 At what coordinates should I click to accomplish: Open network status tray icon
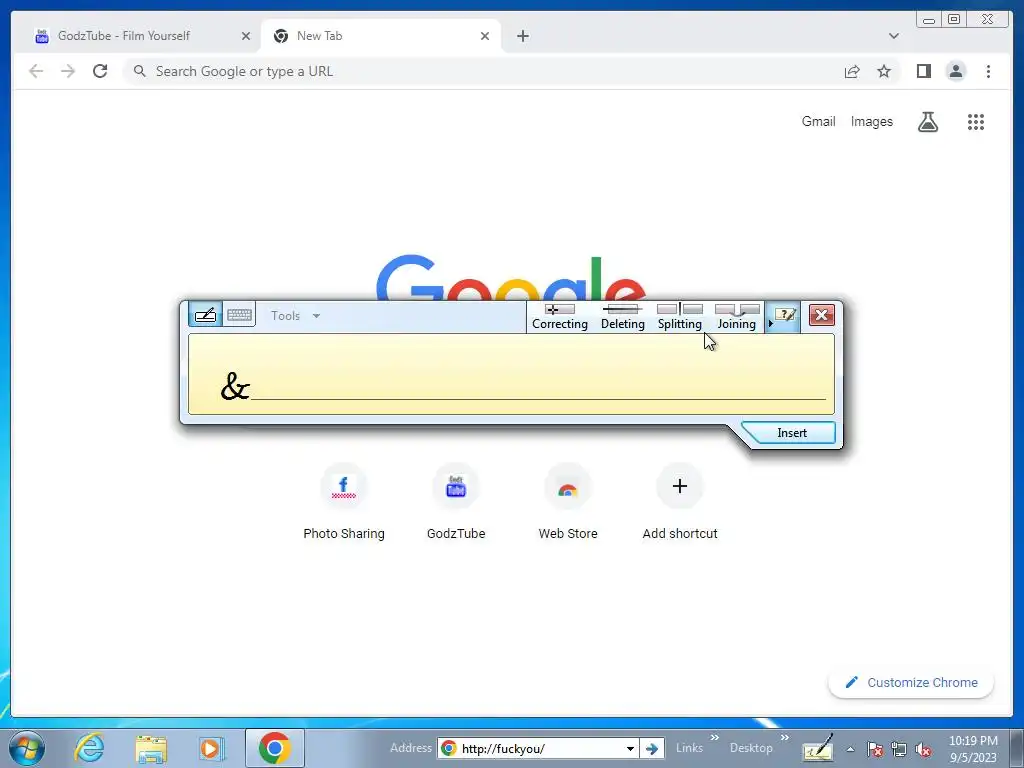[899, 749]
